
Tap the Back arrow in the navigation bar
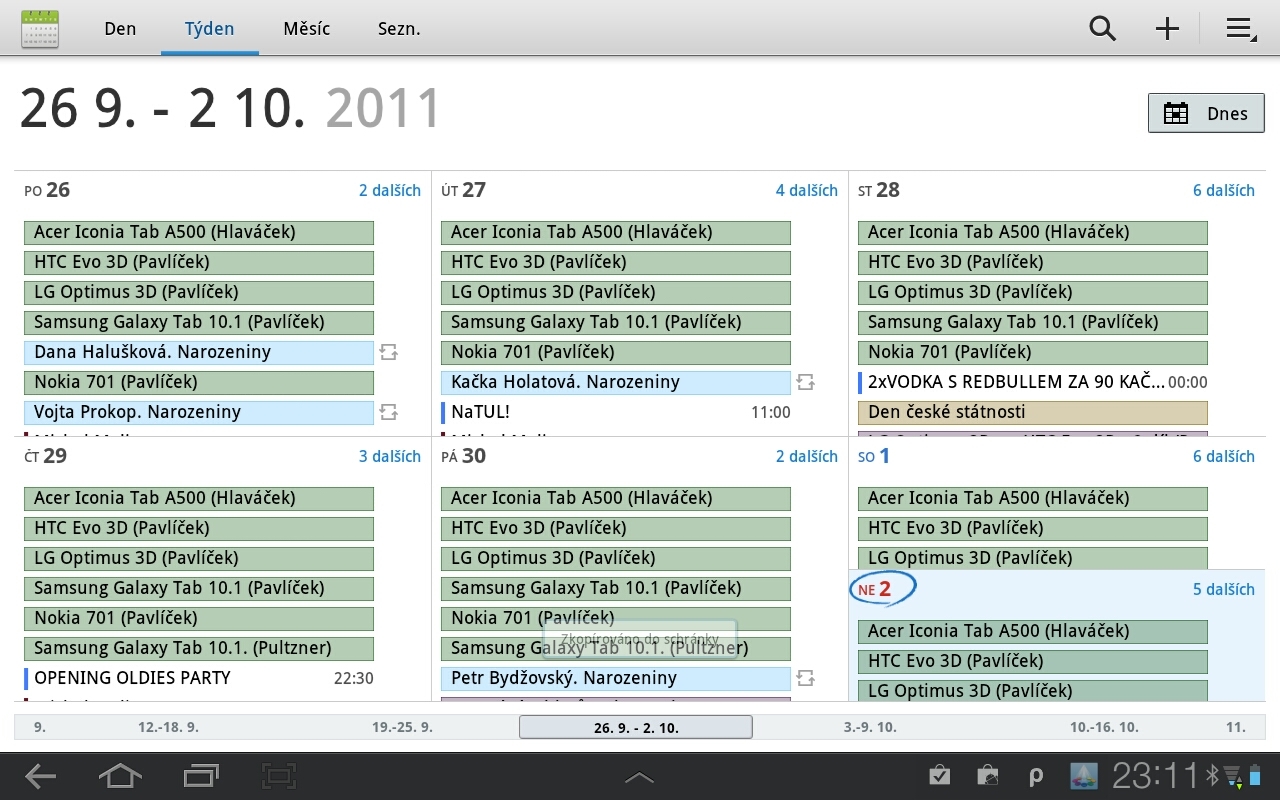tap(39, 775)
